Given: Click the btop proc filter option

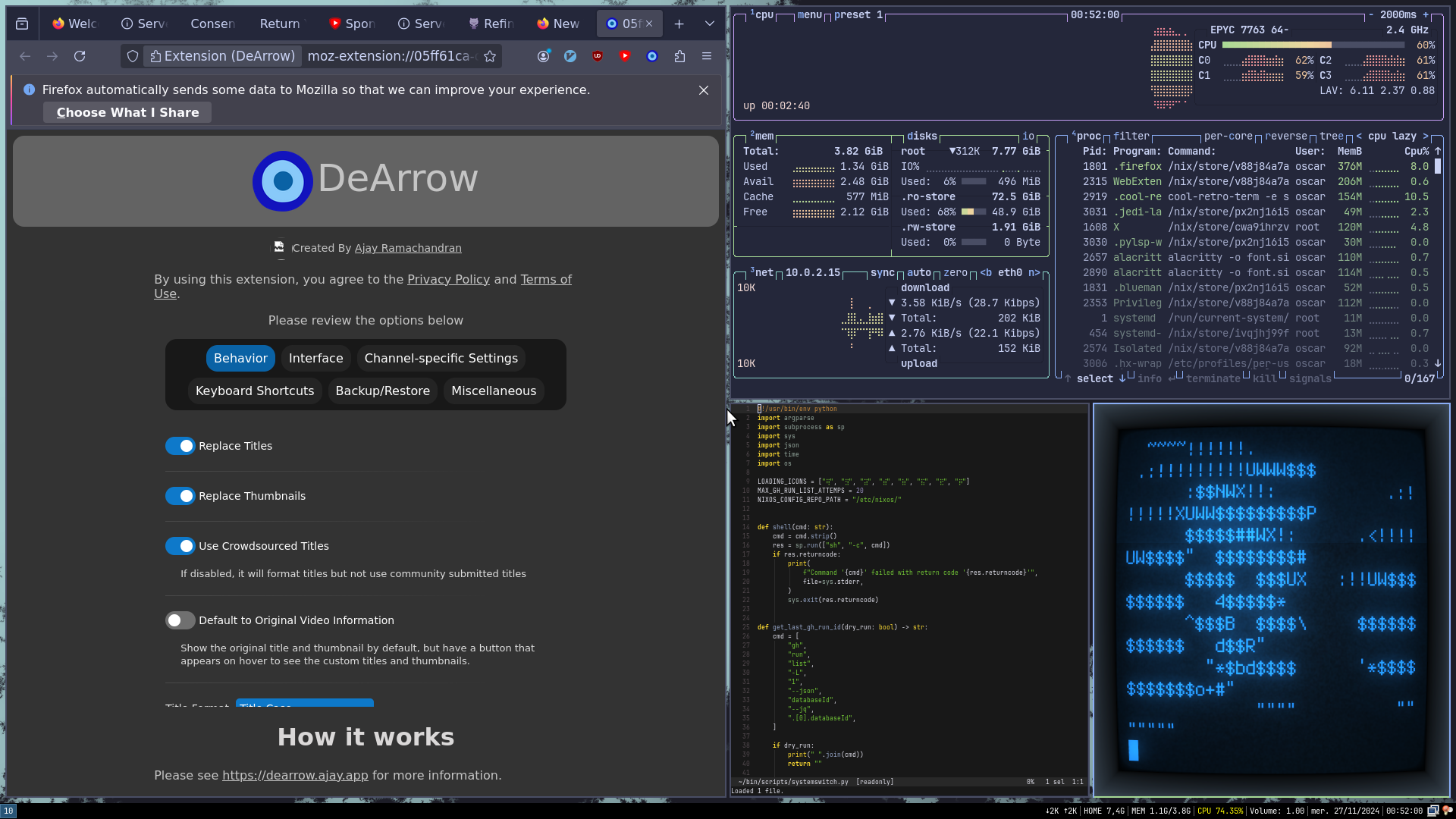Looking at the screenshot, I should (1131, 136).
